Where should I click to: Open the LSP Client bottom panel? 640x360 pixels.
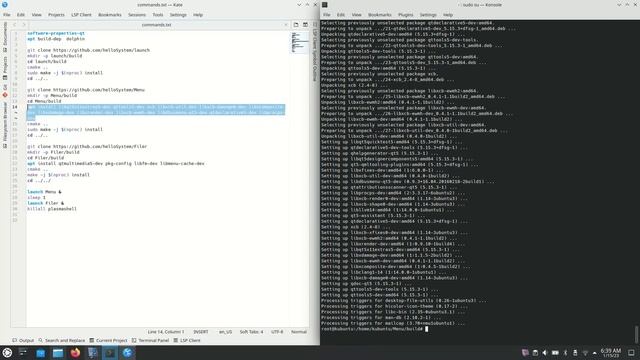click(x=187, y=340)
